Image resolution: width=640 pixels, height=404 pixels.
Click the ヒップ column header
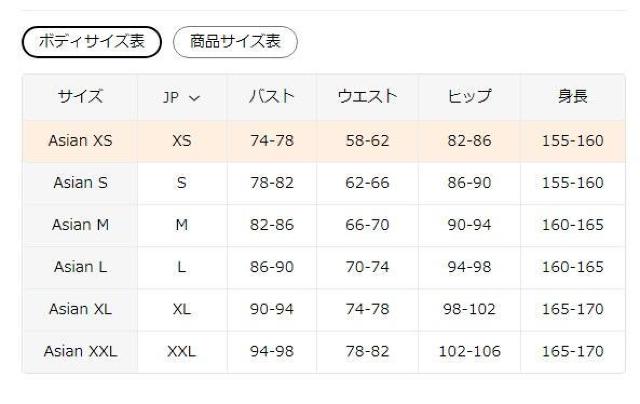click(470, 97)
